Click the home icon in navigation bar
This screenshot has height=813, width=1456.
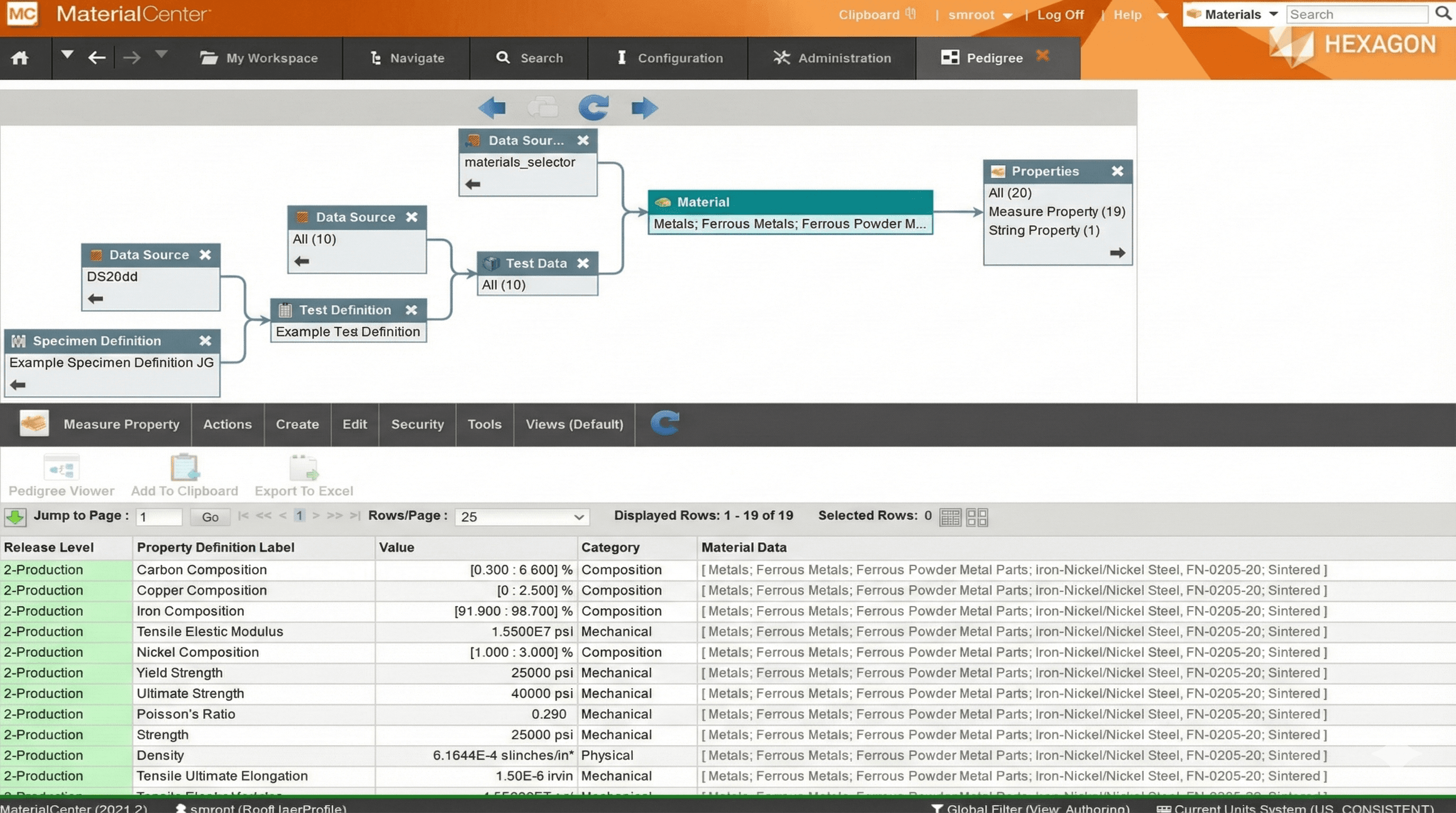pos(20,58)
